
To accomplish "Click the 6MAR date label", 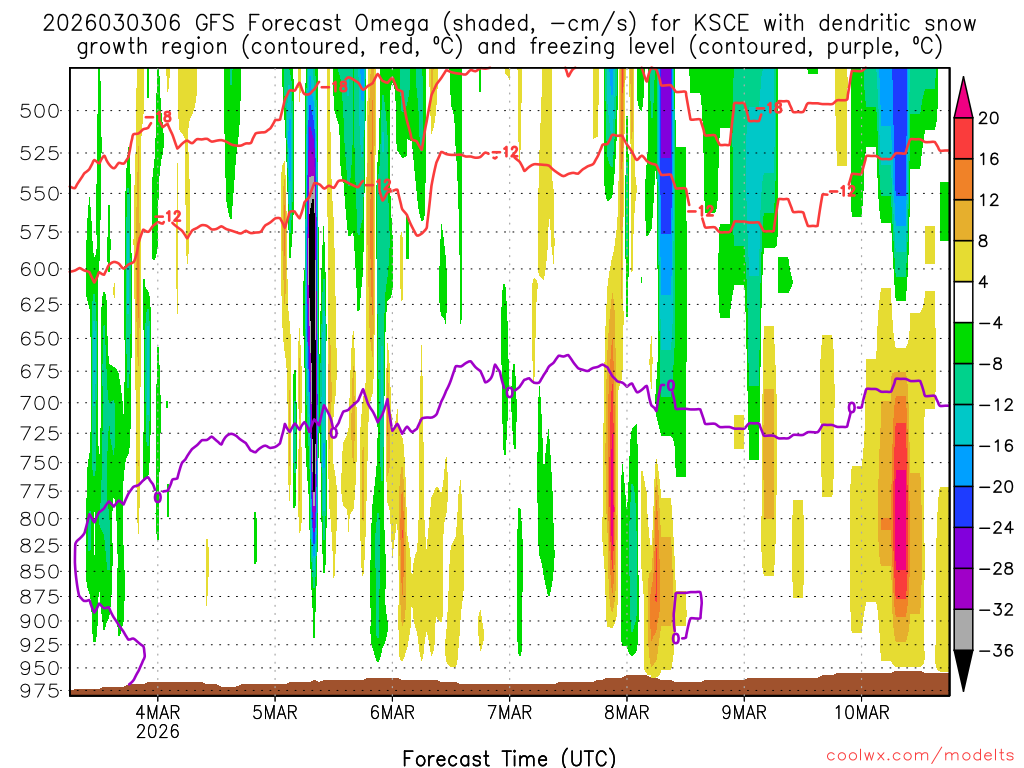I will [x=392, y=712].
